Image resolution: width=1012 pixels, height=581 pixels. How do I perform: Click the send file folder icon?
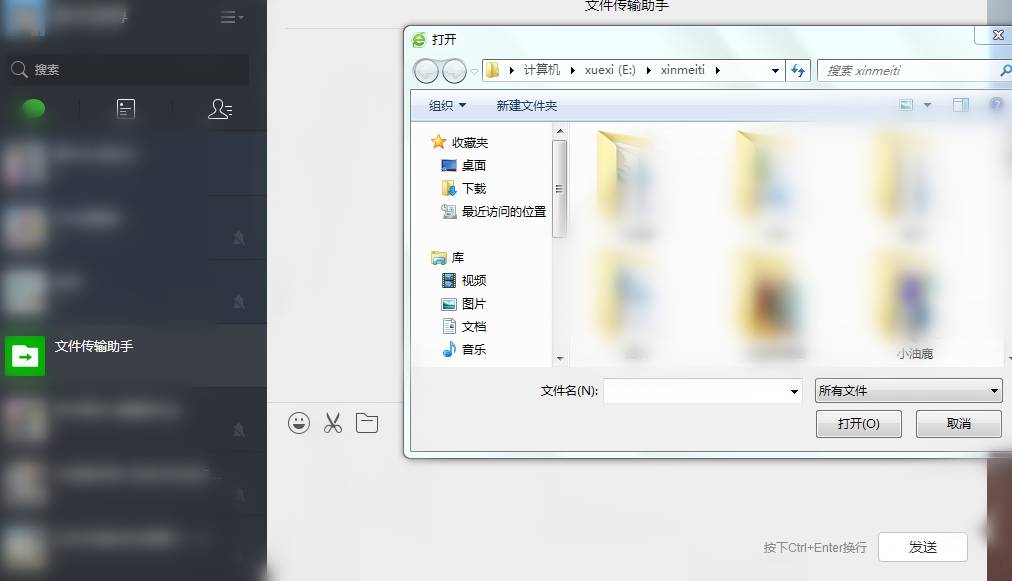367,423
